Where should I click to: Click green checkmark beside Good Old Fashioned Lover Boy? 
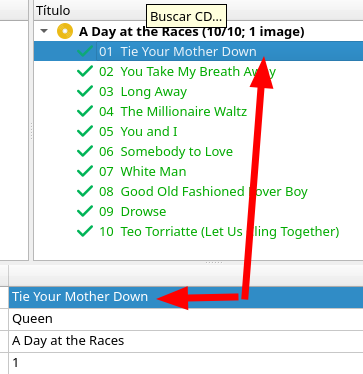(85, 191)
